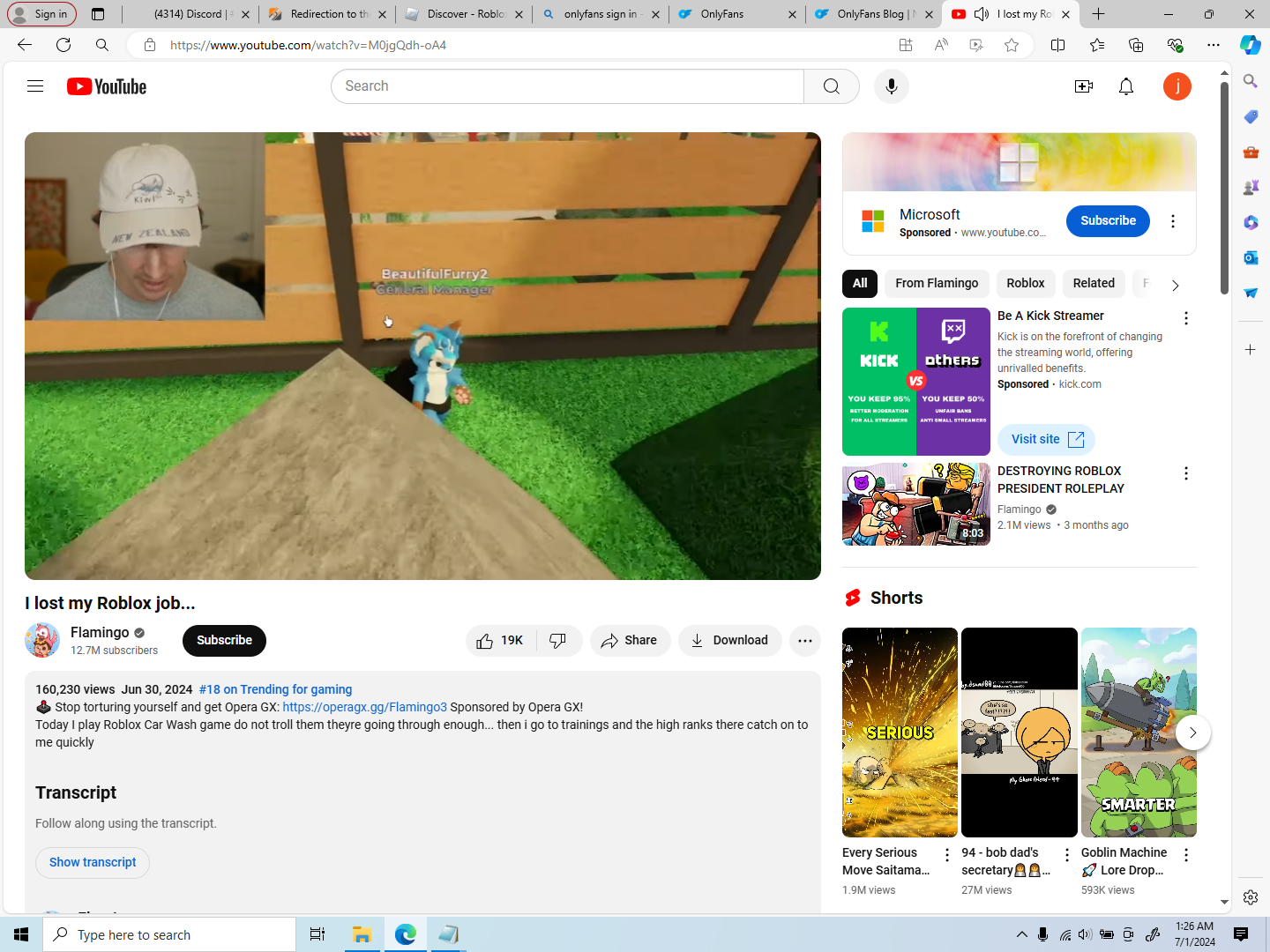Like the video with 19K likes

tap(500, 641)
